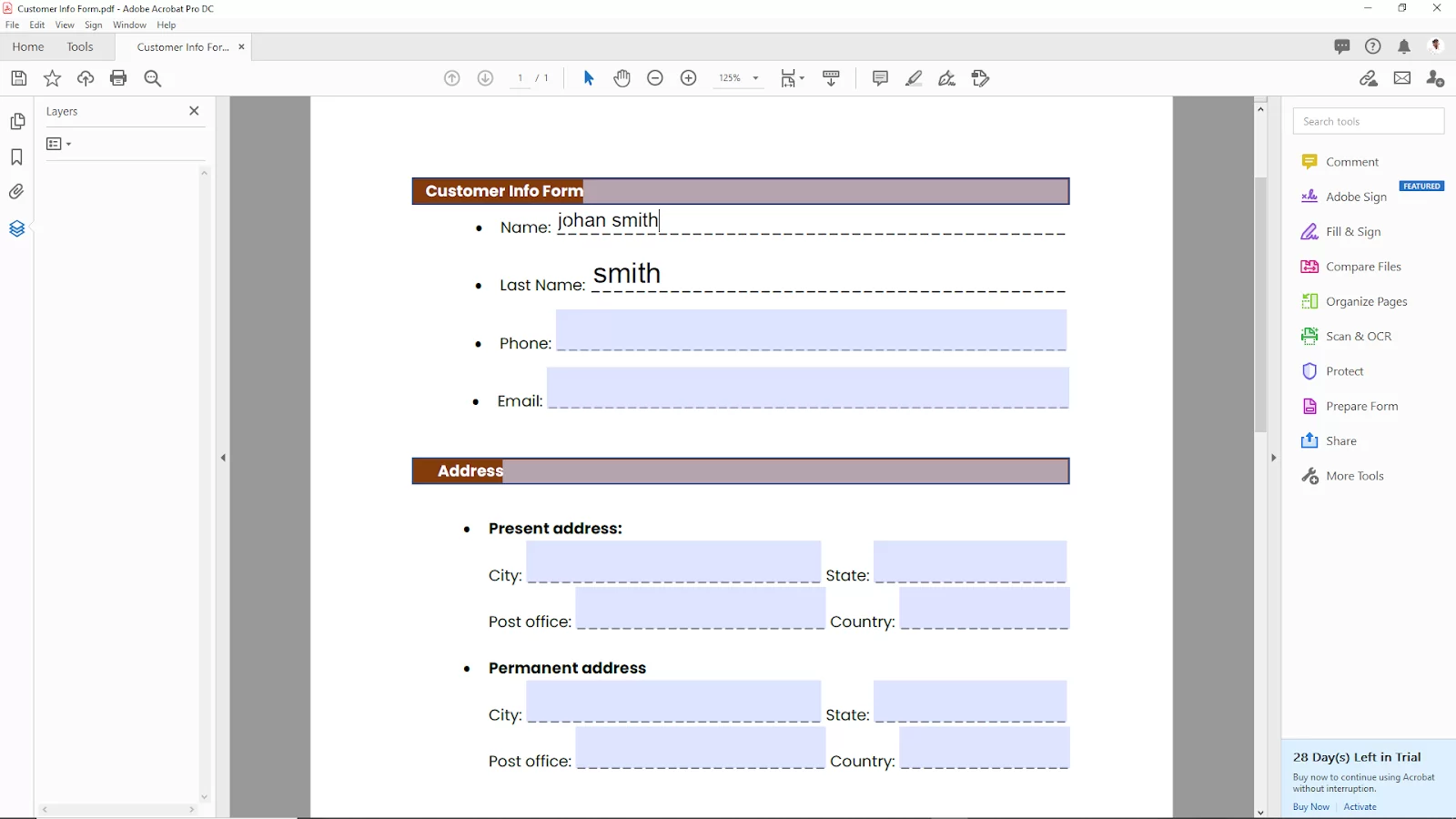Add a sticky note comment
1456x819 pixels.
pos(880,78)
